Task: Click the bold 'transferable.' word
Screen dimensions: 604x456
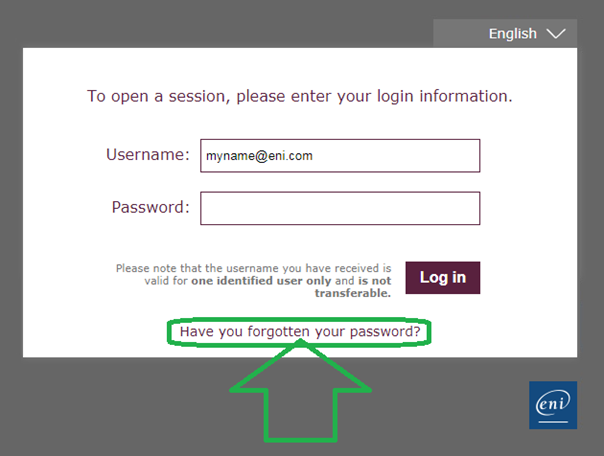Action: pos(353,293)
